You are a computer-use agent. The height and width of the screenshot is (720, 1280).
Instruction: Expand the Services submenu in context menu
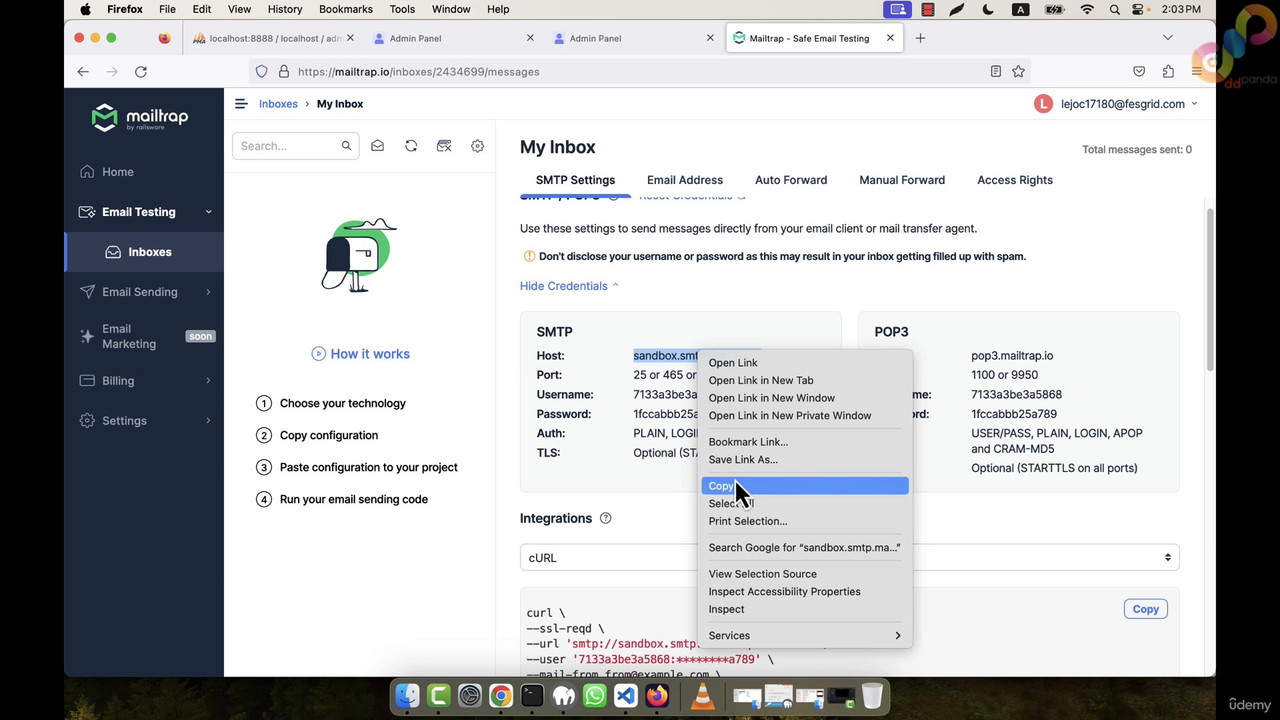805,636
